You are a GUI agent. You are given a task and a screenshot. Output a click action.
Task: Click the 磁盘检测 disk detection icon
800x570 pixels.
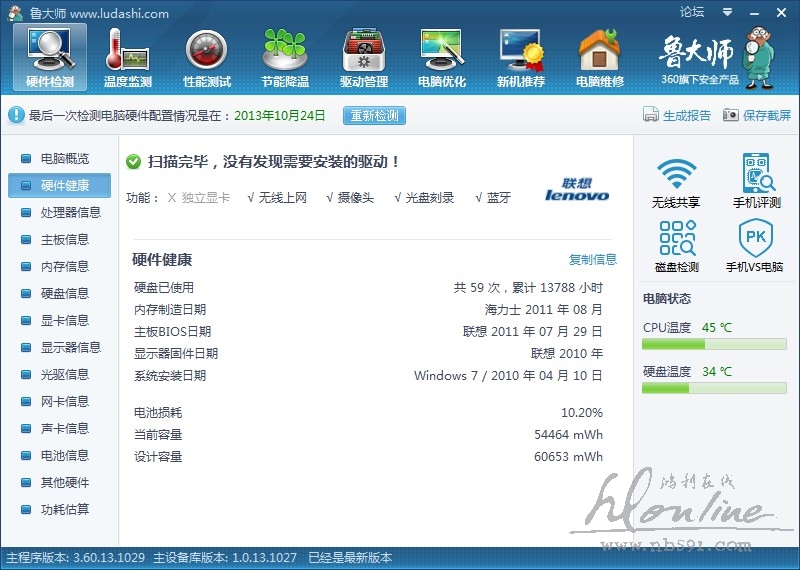coord(677,246)
